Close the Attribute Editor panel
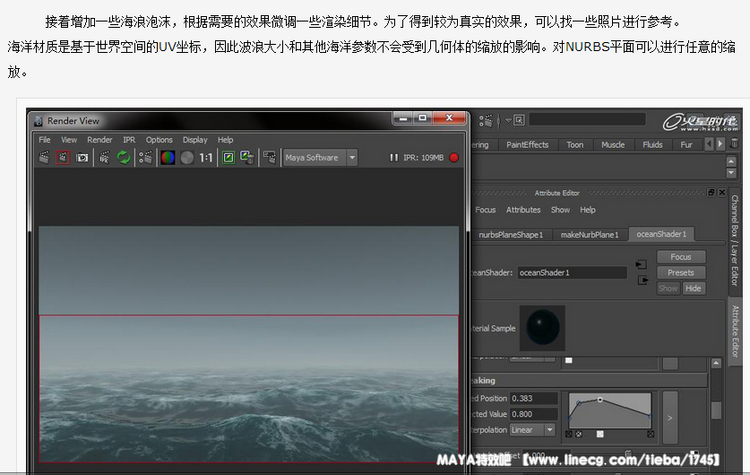Viewport: 750px width, 475px height. pyautogui.click(x=722, y=192)
